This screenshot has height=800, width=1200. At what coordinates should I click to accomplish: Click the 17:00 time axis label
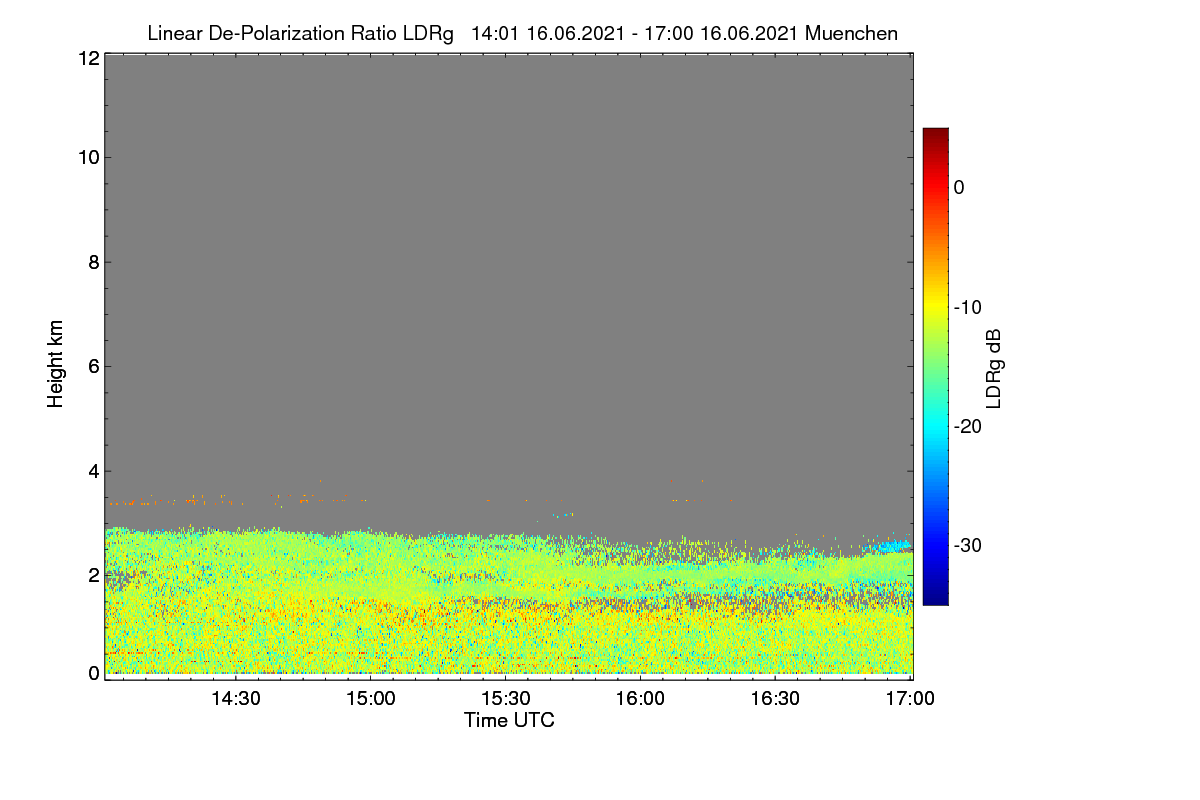pyautogui.click(x=910, y=699)
